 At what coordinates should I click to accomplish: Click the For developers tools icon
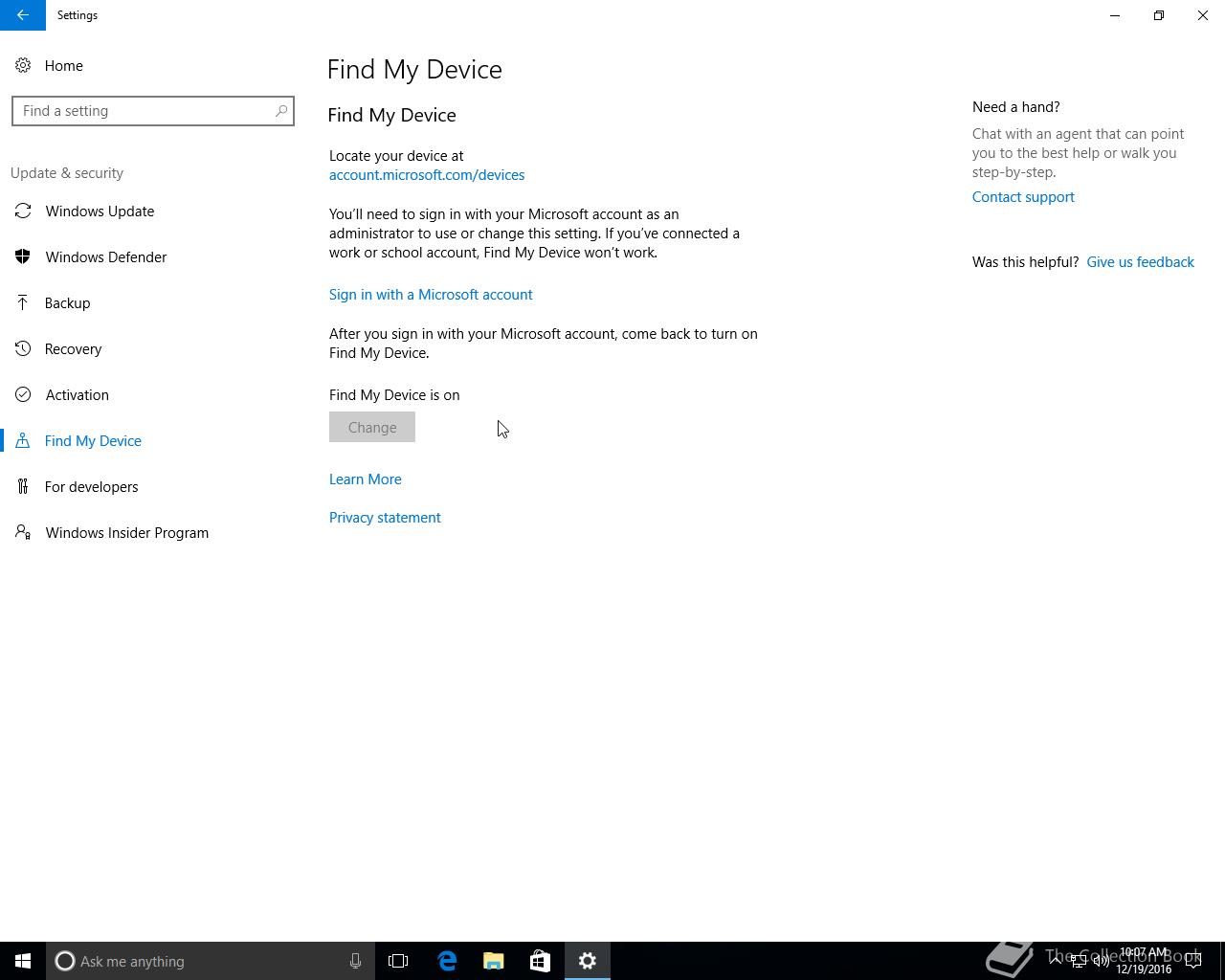tap(23, 486)
